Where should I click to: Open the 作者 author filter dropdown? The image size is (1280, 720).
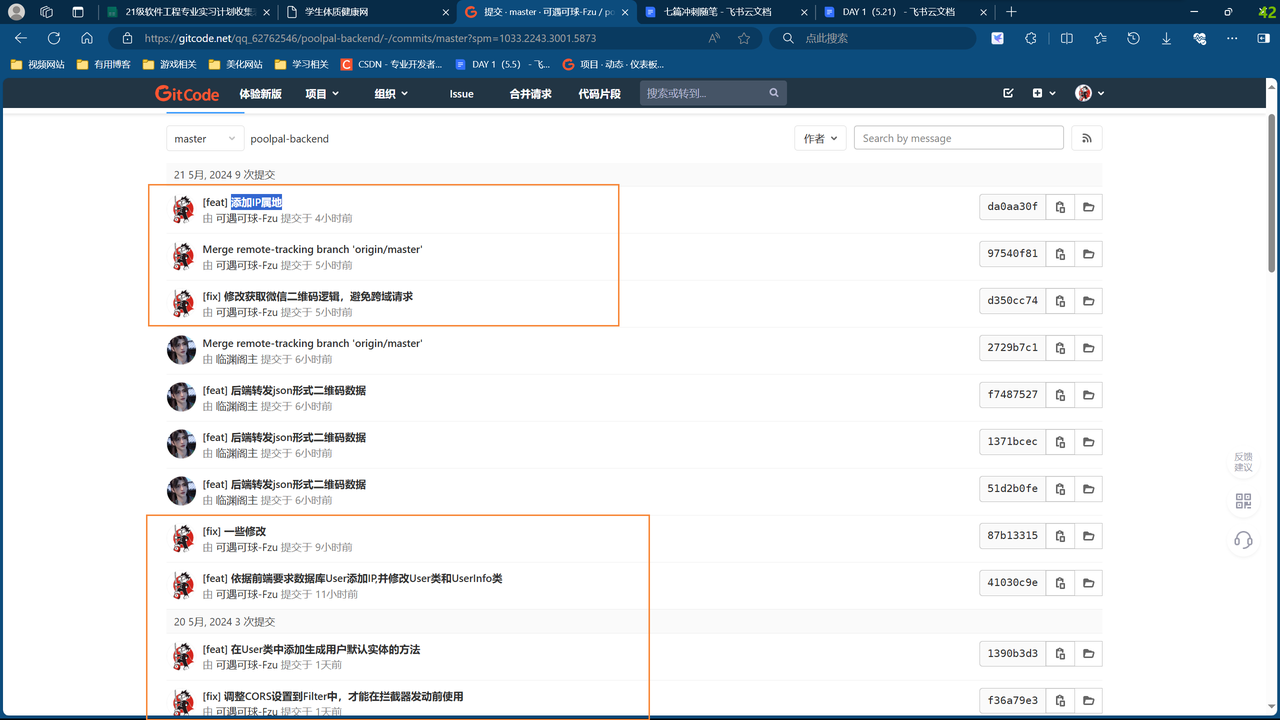pyautogui.click(x=821, y=139)
